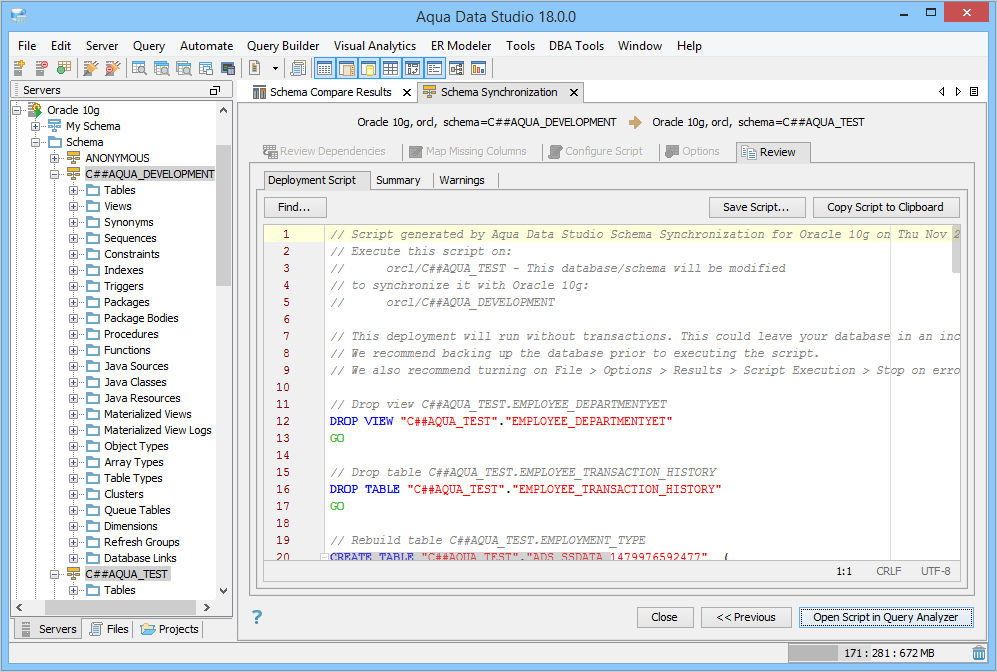Viewport: 997px width, 672px height.
Task: Click Open Script in Query Analyzer button
Action: click(x=886, y=617)
